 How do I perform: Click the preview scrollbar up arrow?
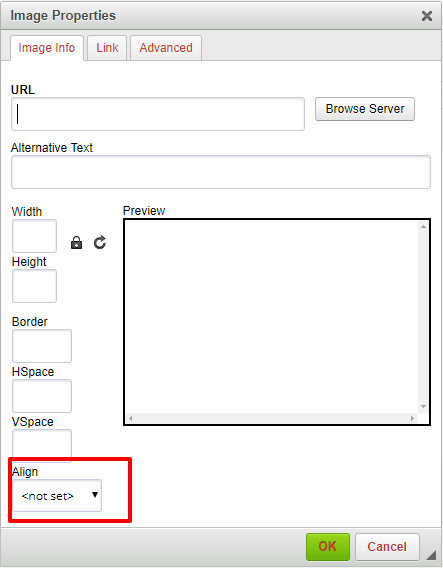423,226
